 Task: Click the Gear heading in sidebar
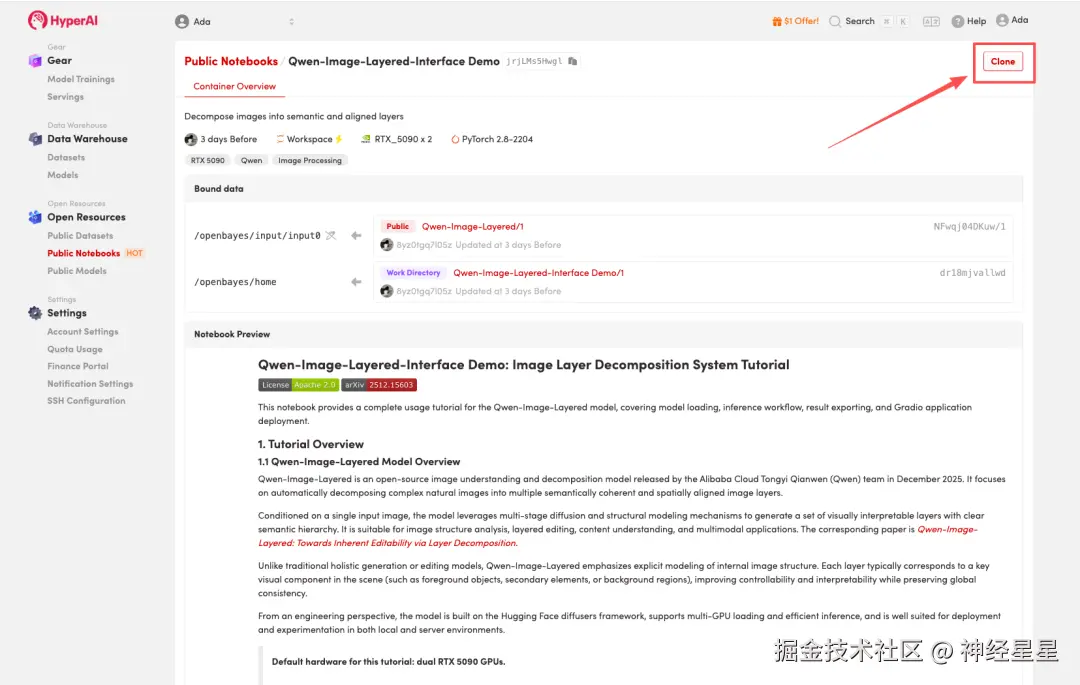(x=59, y=61)
